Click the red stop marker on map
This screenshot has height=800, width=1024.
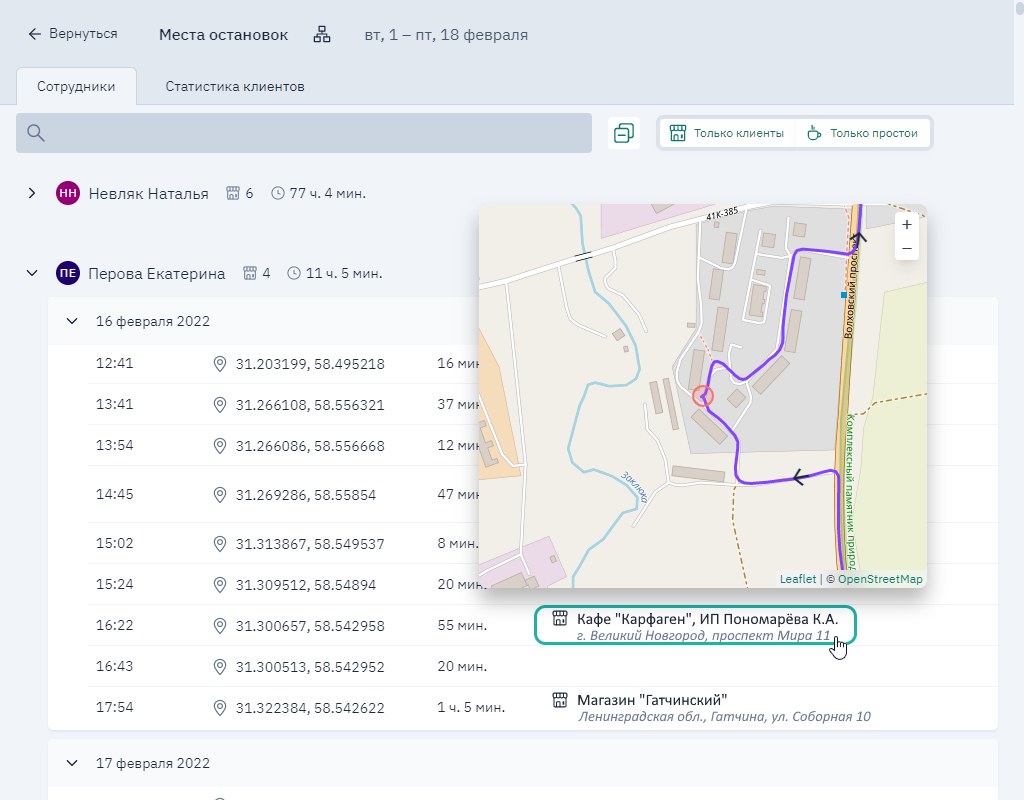(x=702, y=396)
